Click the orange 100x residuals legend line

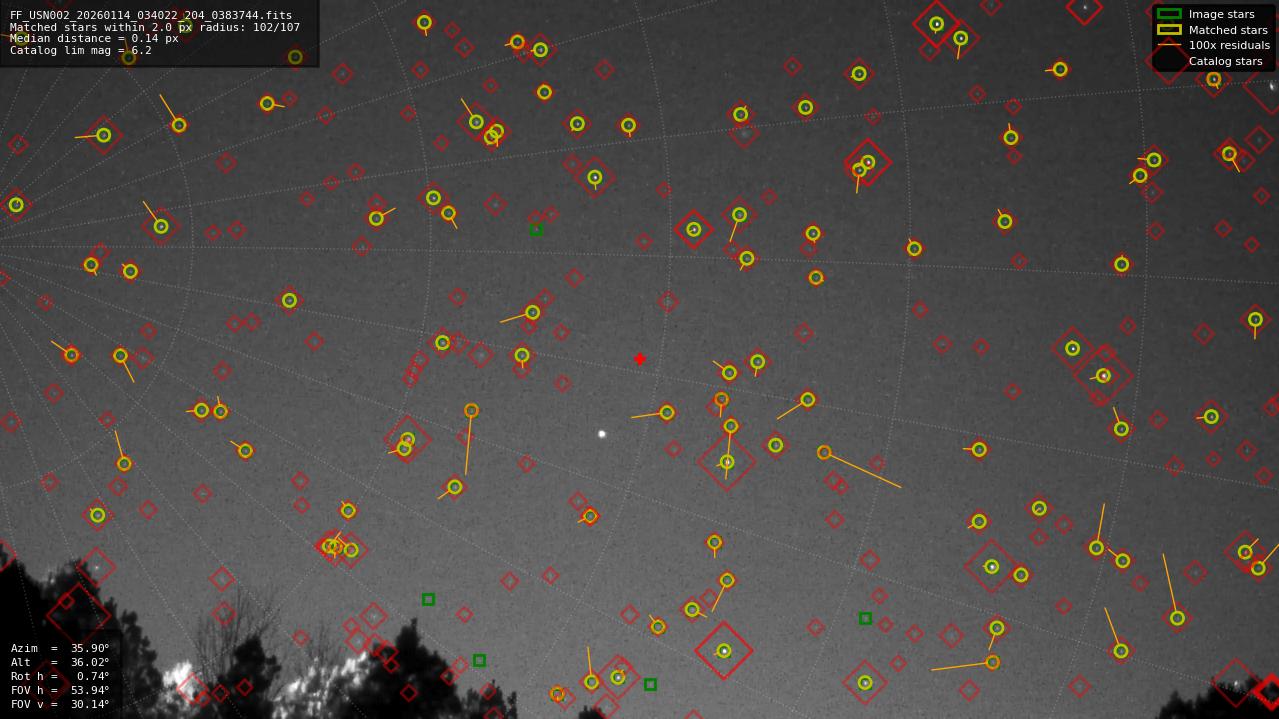coord(1169,45)
